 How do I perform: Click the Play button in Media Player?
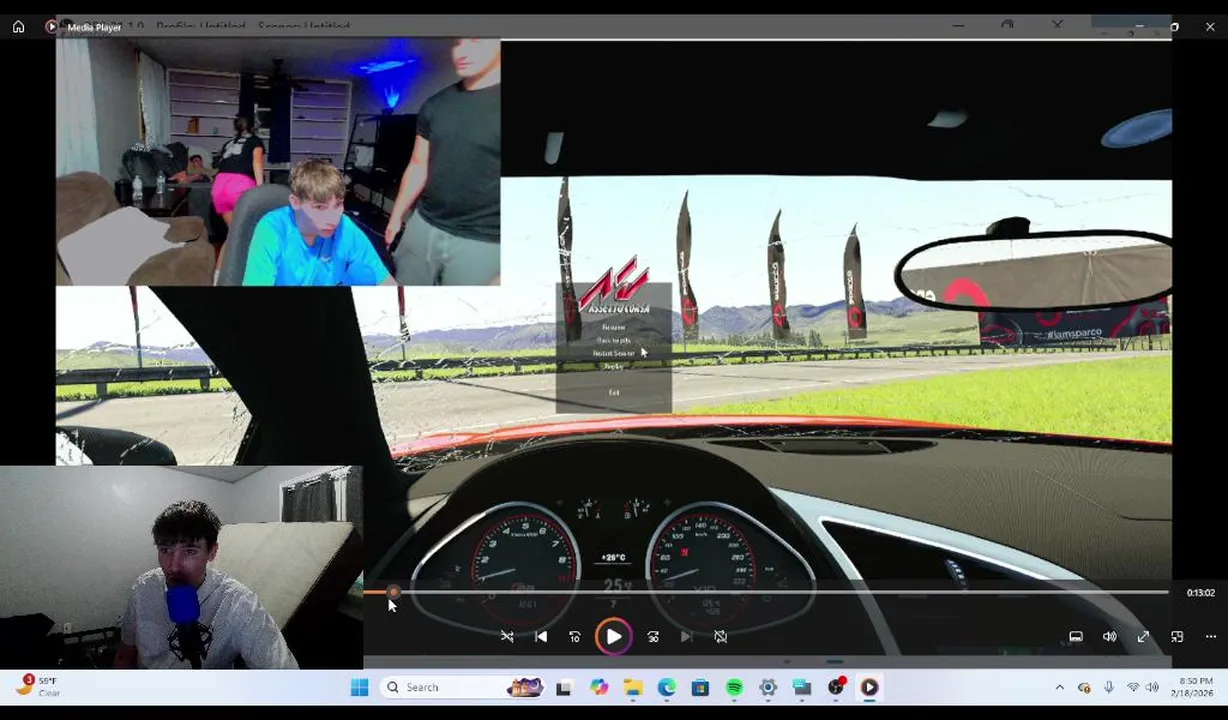(614, 637)
